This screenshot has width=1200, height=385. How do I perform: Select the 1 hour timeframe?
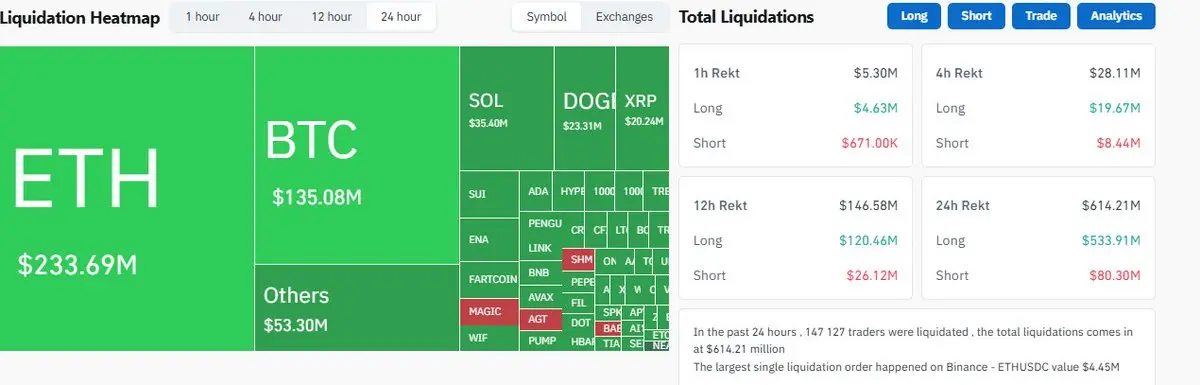202,17
